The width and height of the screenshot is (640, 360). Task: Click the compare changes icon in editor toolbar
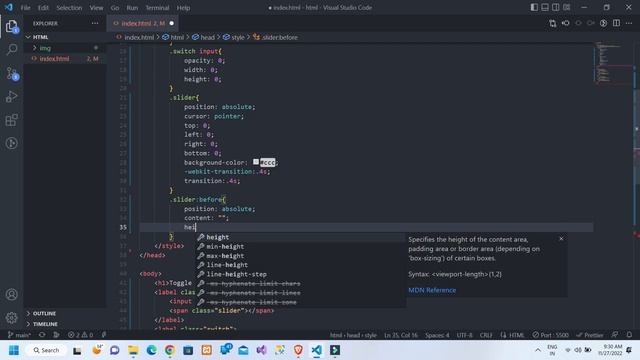(x=552, y=23)
